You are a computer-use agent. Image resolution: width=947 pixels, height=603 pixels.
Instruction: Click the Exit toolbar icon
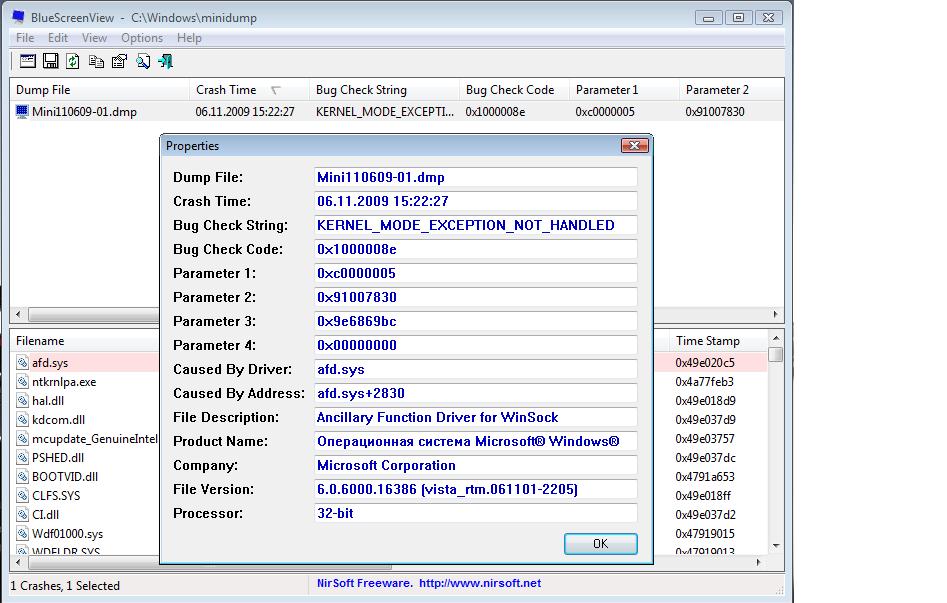[x=165, y=61]
